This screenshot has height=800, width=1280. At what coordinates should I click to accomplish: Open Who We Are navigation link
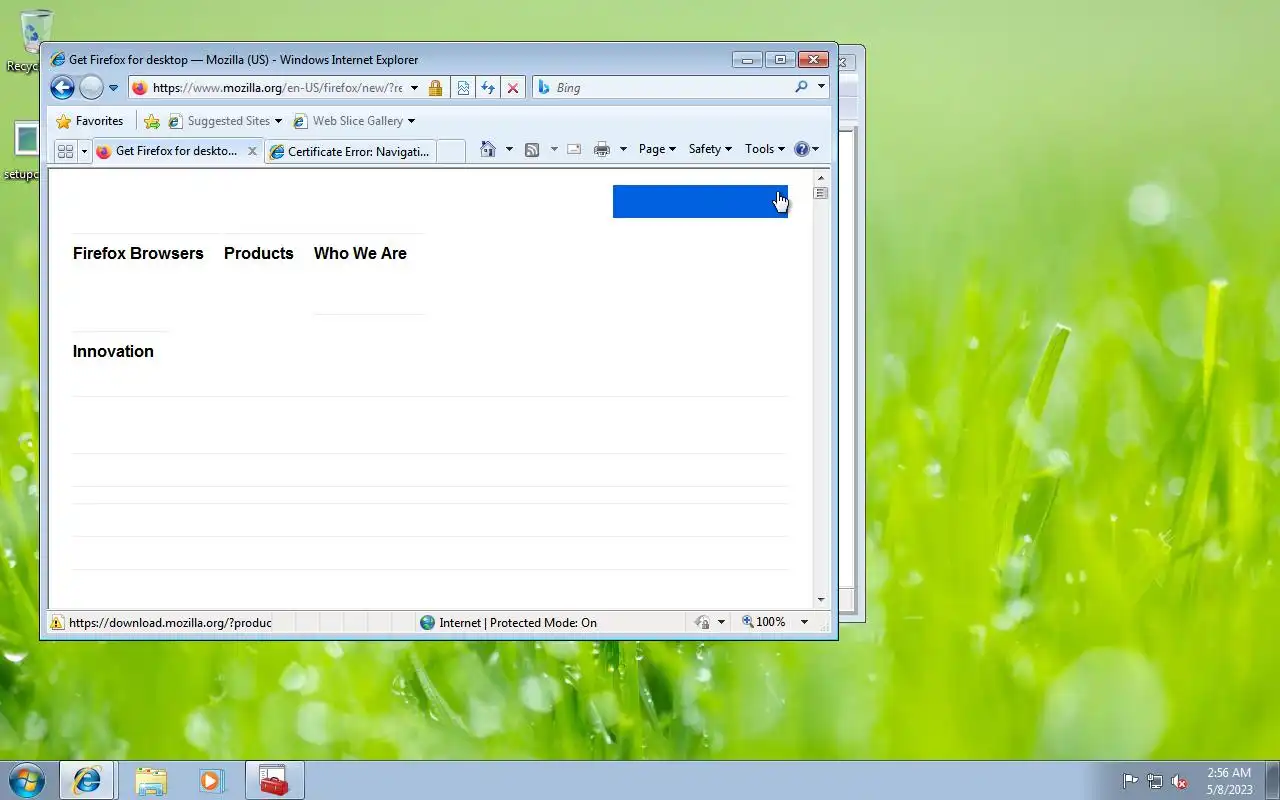360,253
